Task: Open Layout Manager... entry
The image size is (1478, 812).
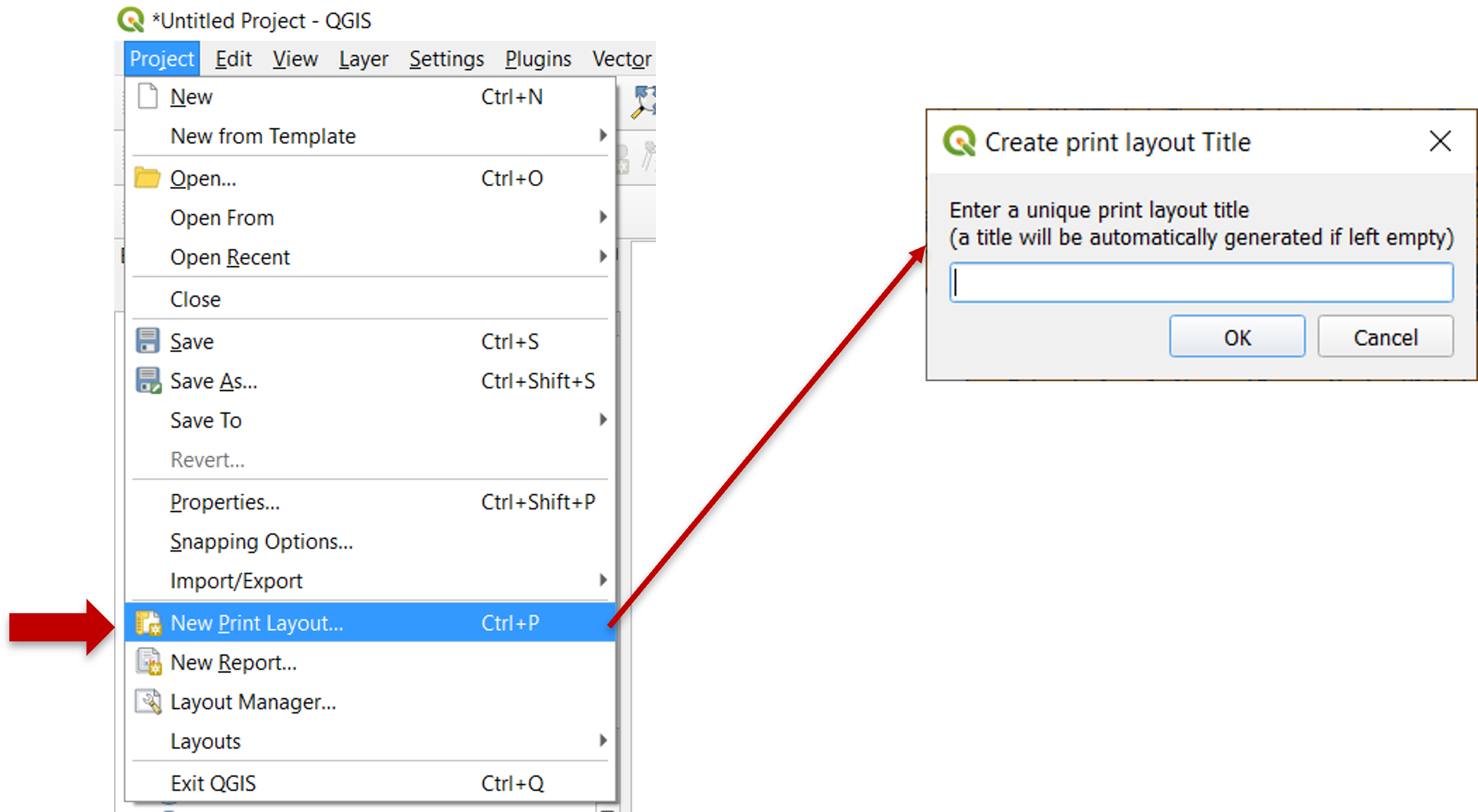Action: pyautogui.click(x=370, y=702)
